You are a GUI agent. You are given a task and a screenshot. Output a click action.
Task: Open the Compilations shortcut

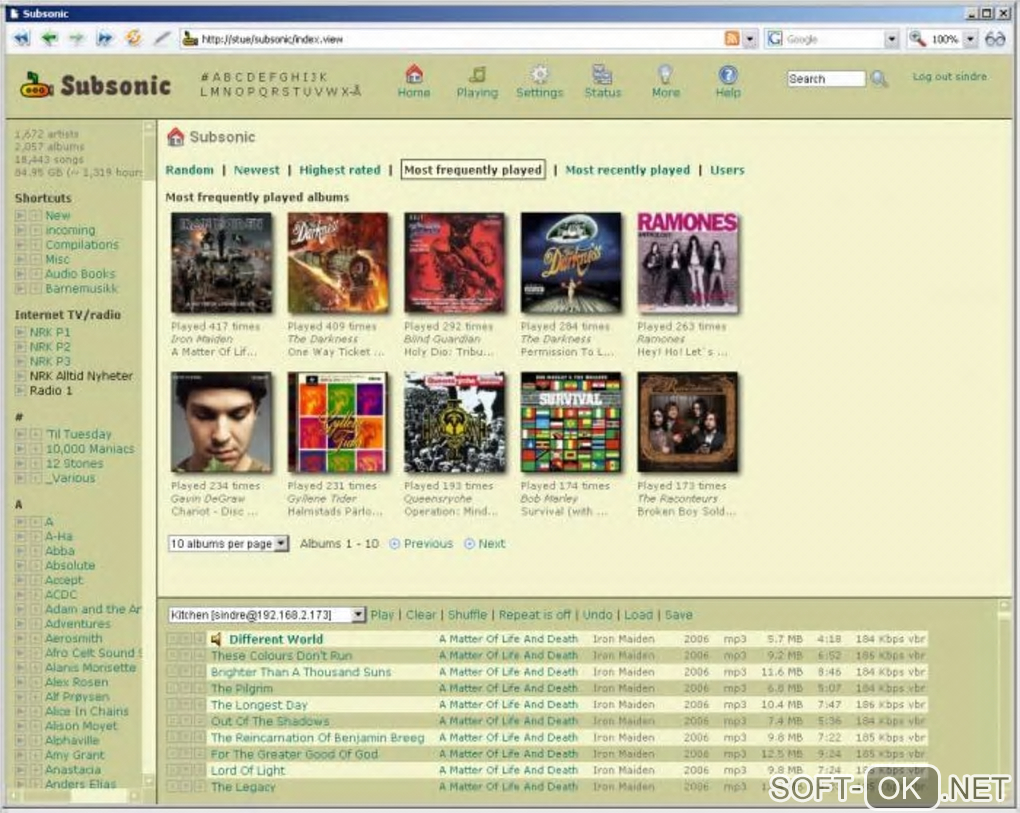point(82,245)
